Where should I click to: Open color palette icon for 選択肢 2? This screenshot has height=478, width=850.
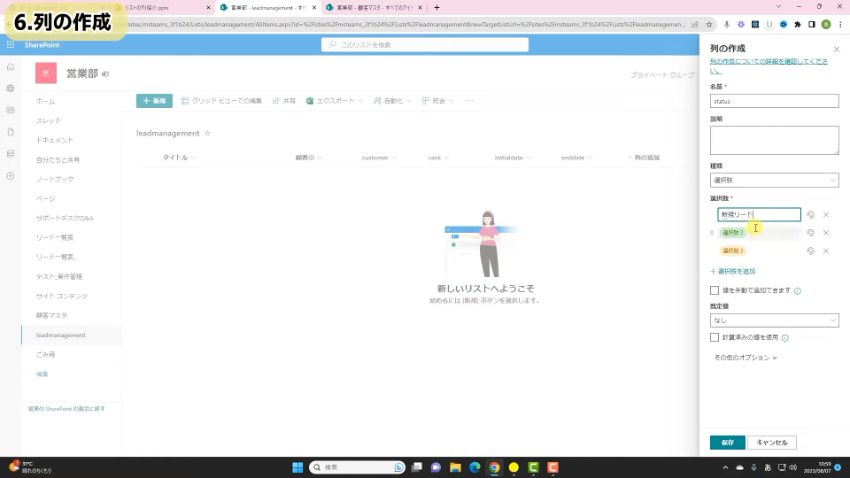coord(811,232)
